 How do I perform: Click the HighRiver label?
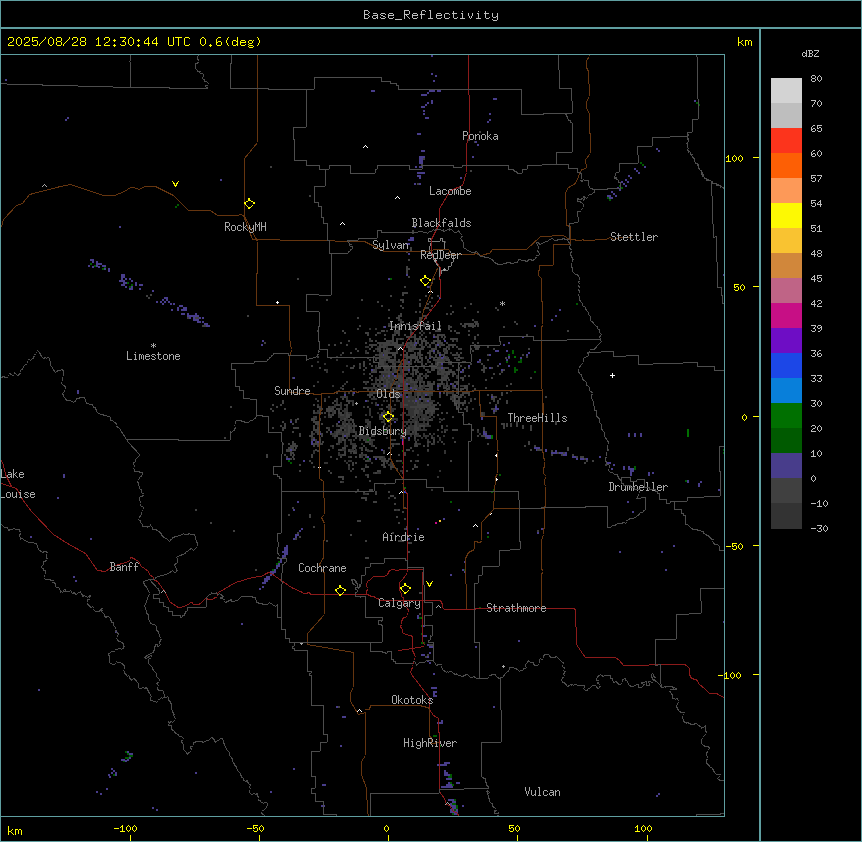pyautogui.click(x=430, y=743)
